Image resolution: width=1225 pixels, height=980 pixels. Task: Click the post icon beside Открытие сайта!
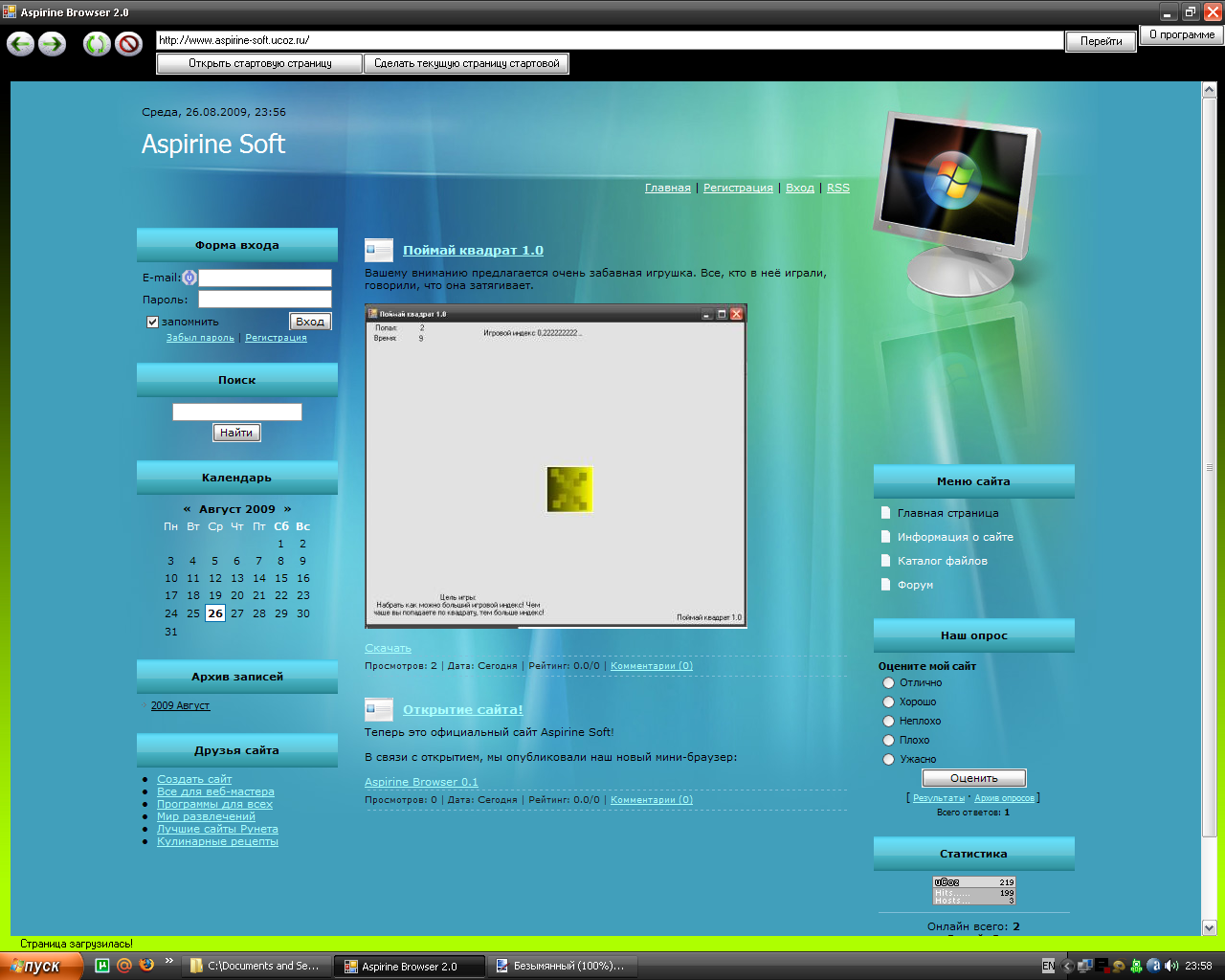coord(379,709)
